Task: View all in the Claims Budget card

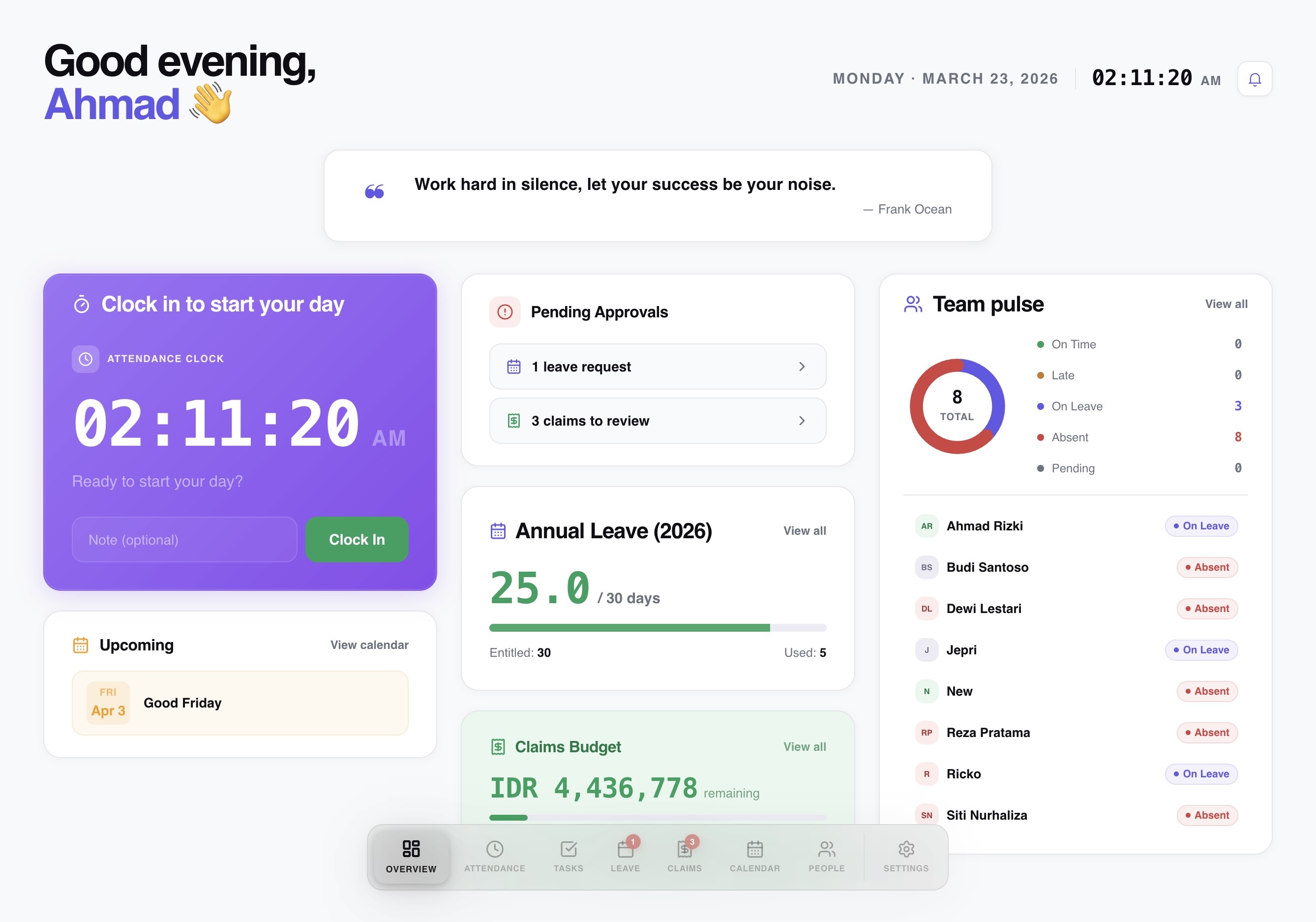Action: coord(804,746)
